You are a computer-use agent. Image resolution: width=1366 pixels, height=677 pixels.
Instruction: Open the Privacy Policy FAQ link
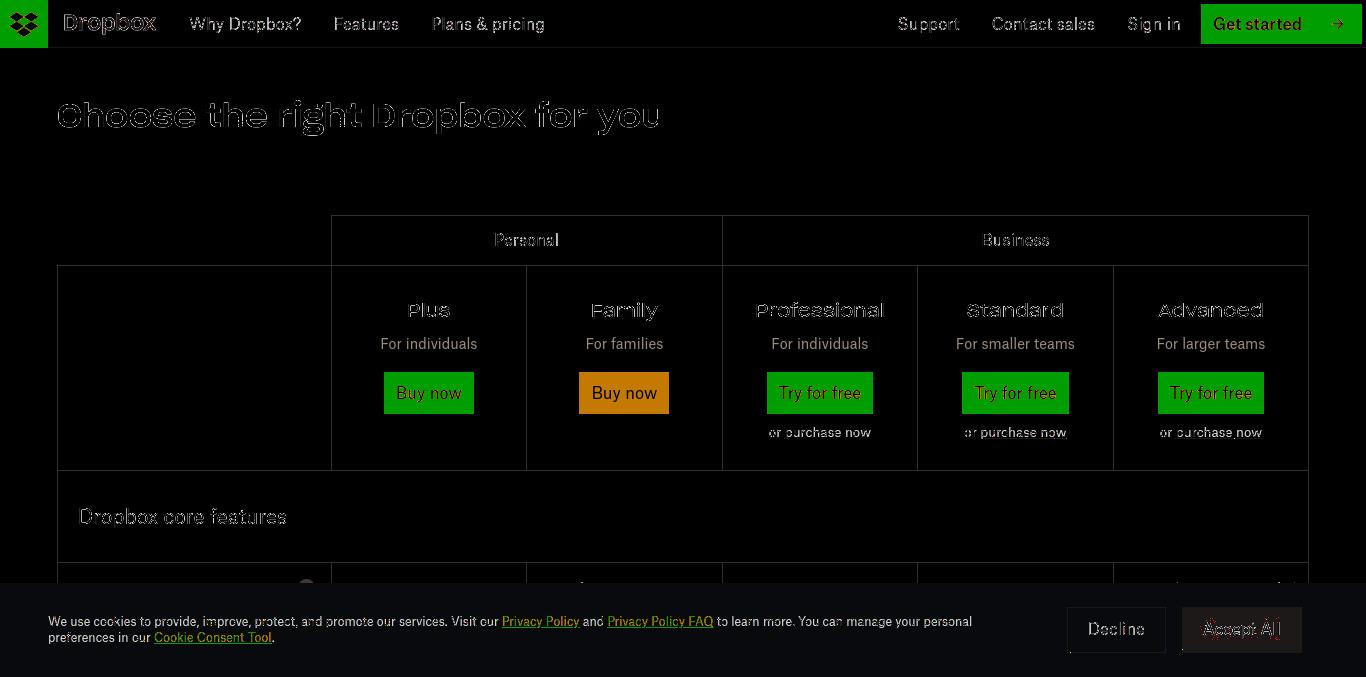coord(660,621)
